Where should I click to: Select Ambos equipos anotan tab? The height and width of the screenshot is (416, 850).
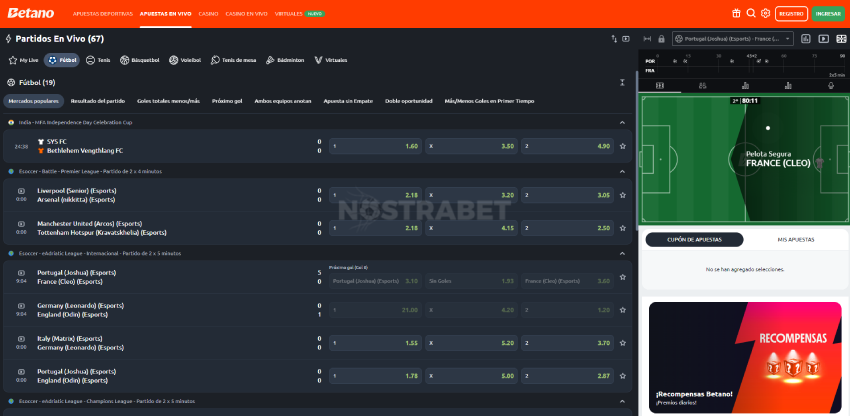[x=283, y=101]
